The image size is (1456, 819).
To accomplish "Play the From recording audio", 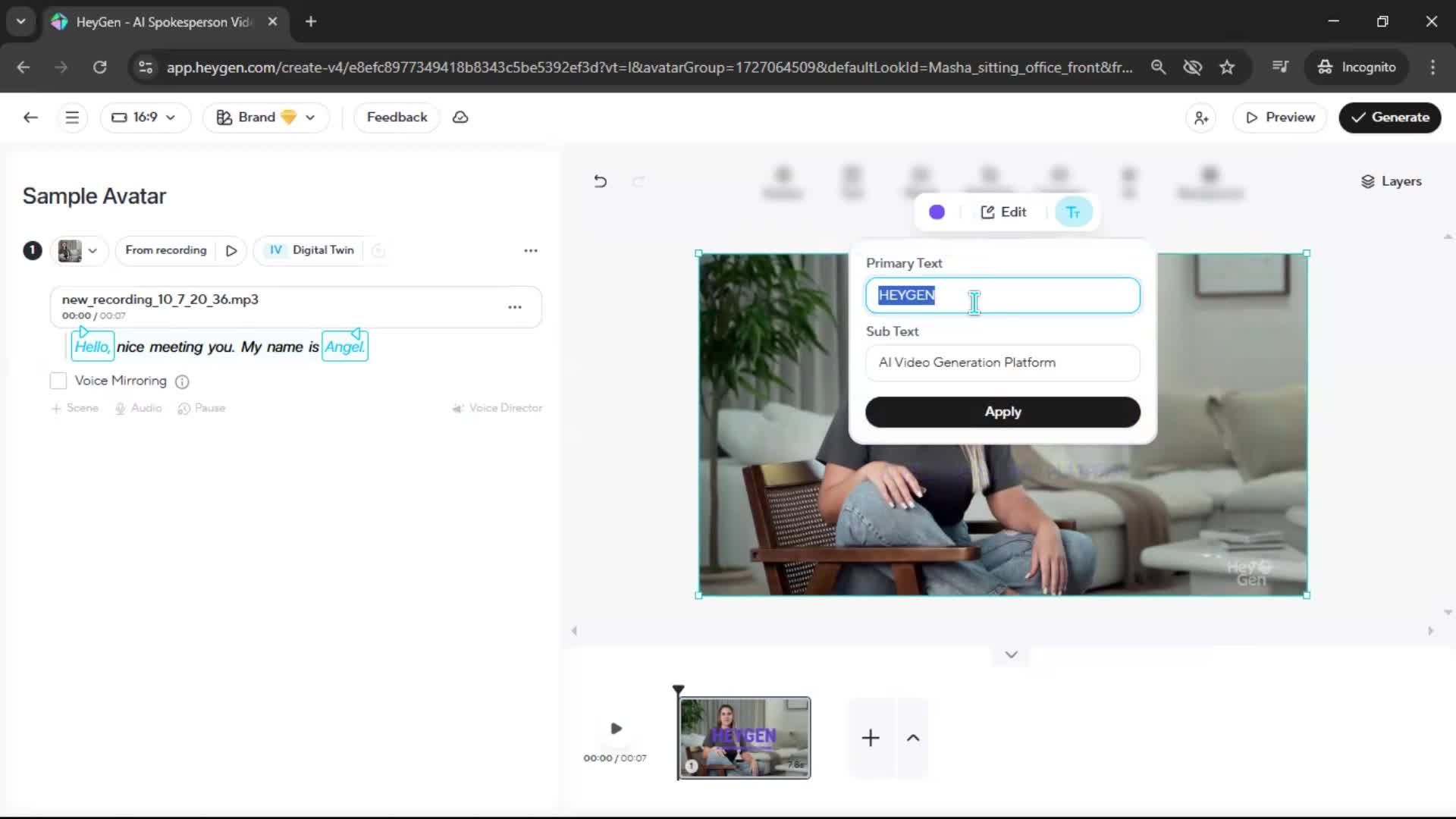I will pos(231,250).
